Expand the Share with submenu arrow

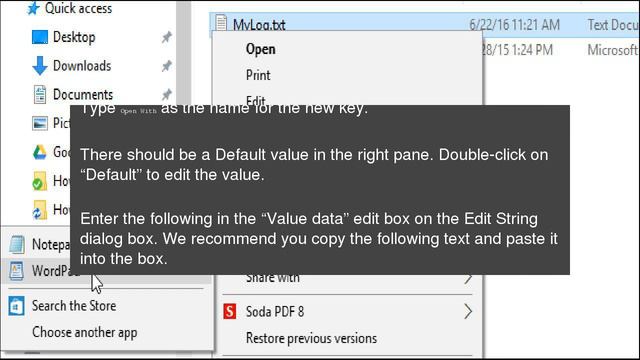tap(468, 279)
